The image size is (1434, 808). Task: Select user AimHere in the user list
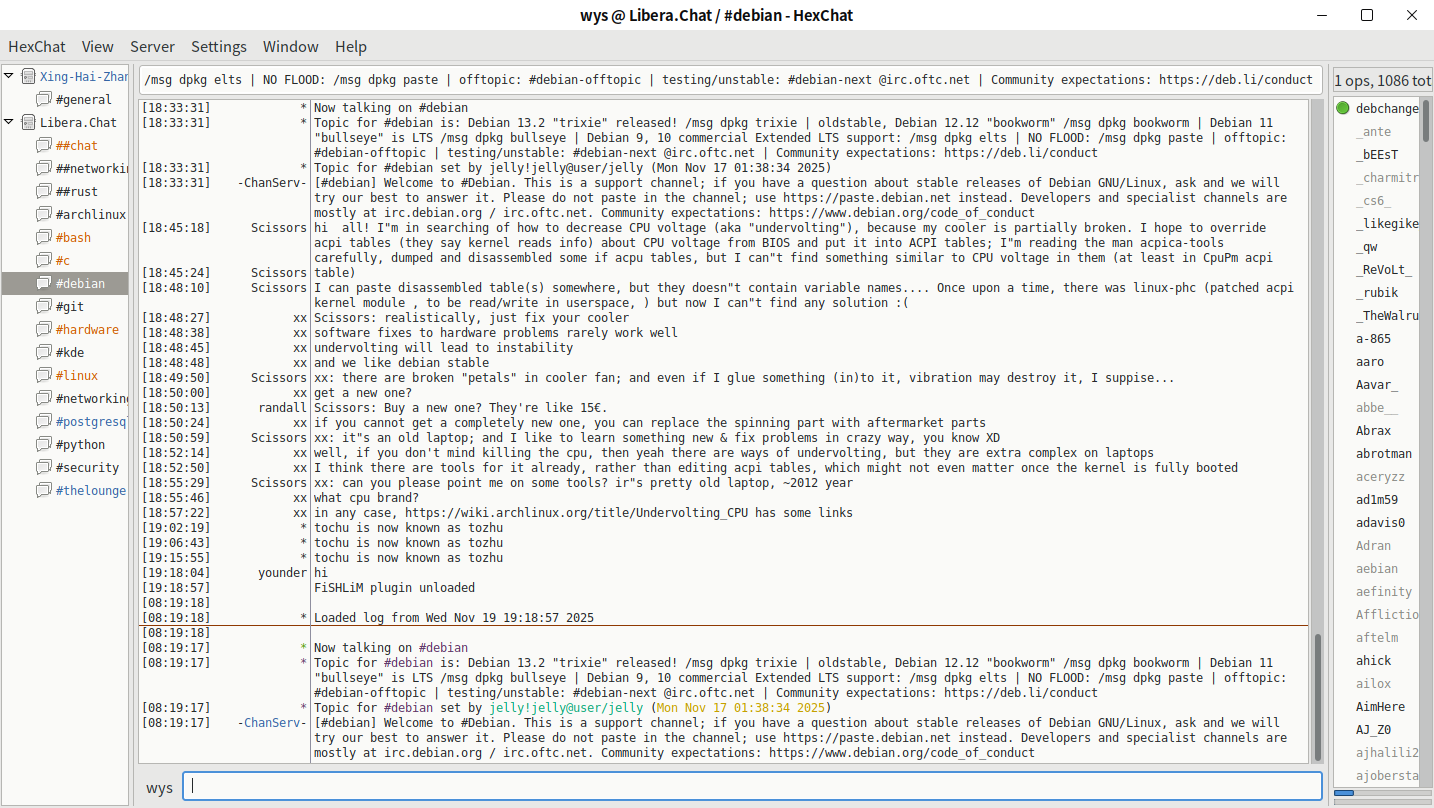click(x=1380, y=707)
